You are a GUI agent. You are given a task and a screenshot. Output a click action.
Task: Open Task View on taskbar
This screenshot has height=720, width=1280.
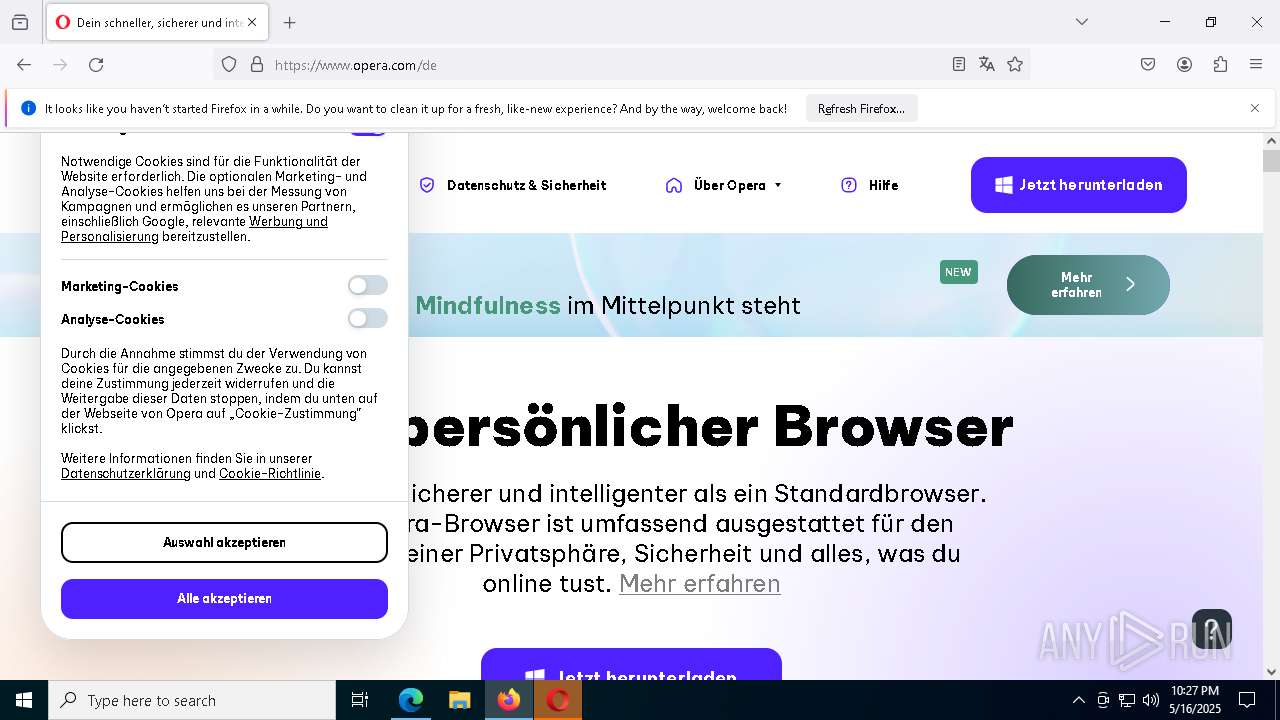pos(360,700)
